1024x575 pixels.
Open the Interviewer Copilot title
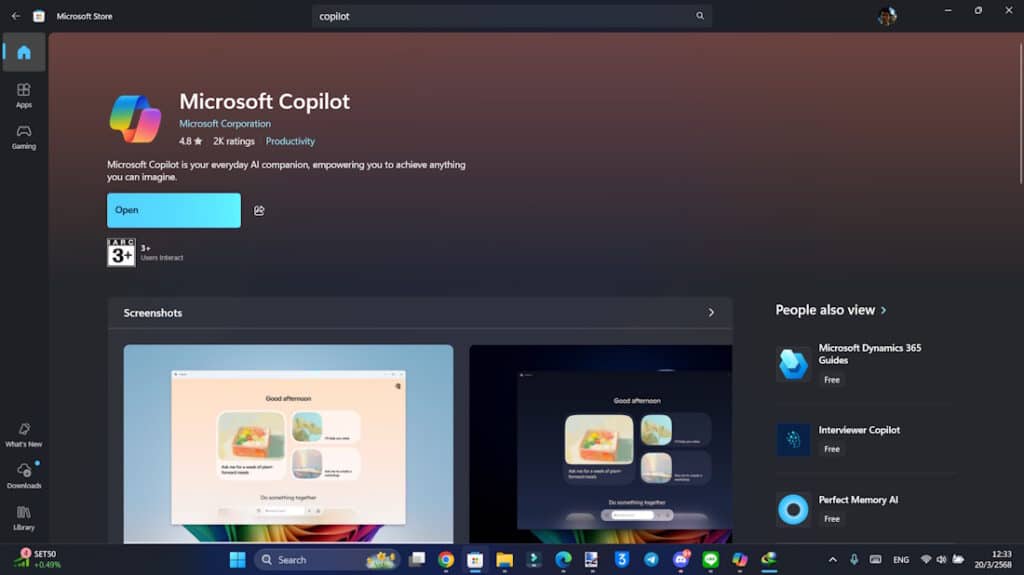pos(859,430)
